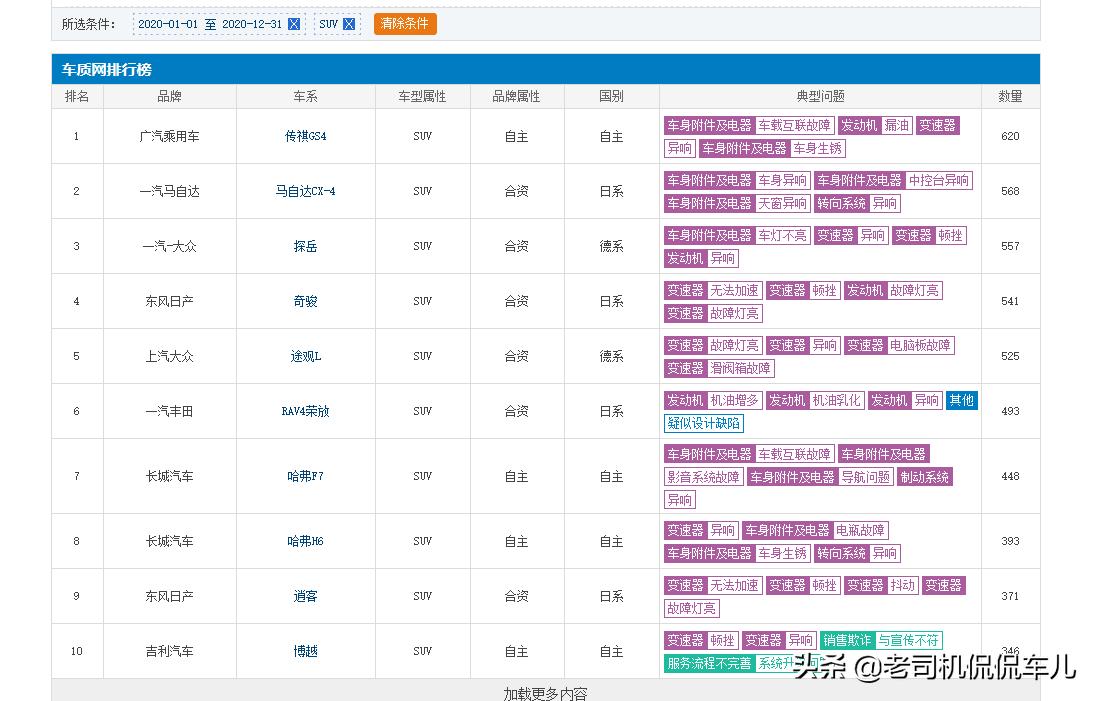1097x701 pixels.
Task: Click the 电瓶故障 problem tag
Action: [860, 530]
